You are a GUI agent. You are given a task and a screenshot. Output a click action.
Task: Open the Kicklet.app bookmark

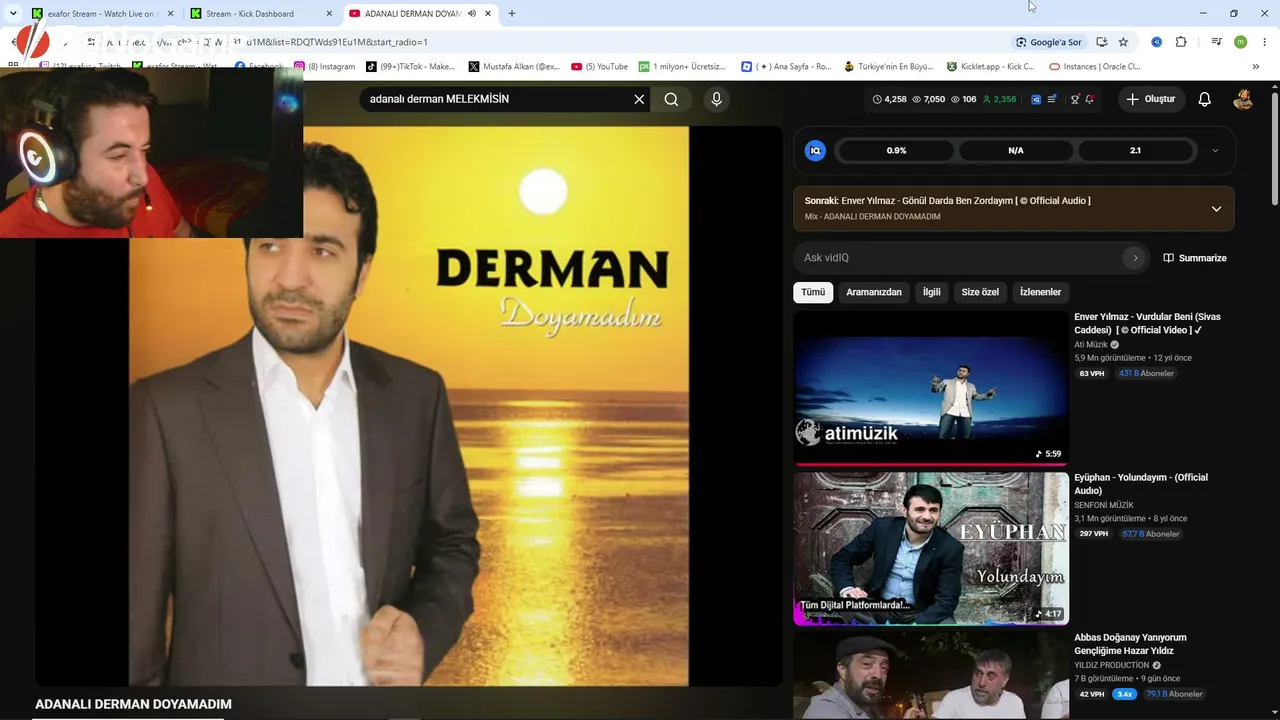tap(990, 67)
